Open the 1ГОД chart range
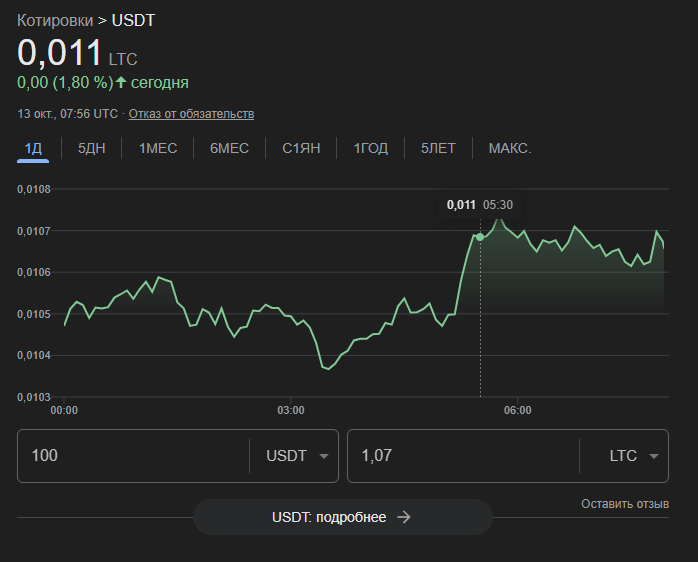 370,148
